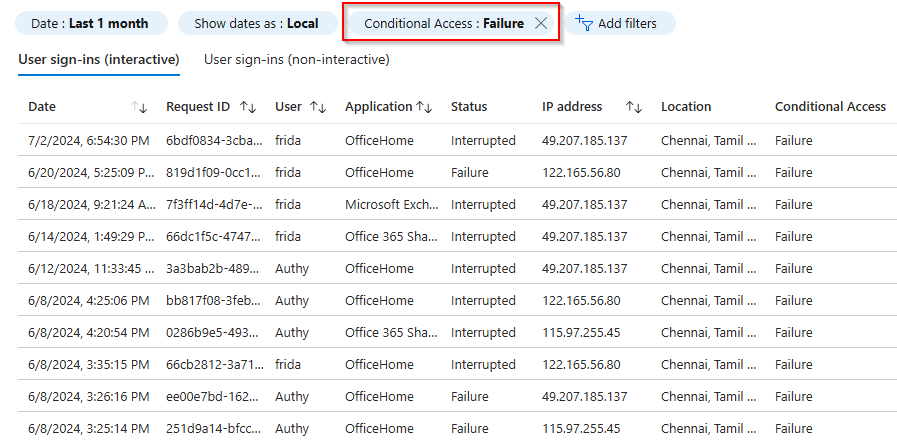The width and height of the screenshot is (897, 443).
Task: Open the Date Last 1 month filter
Action: [89, 23]
